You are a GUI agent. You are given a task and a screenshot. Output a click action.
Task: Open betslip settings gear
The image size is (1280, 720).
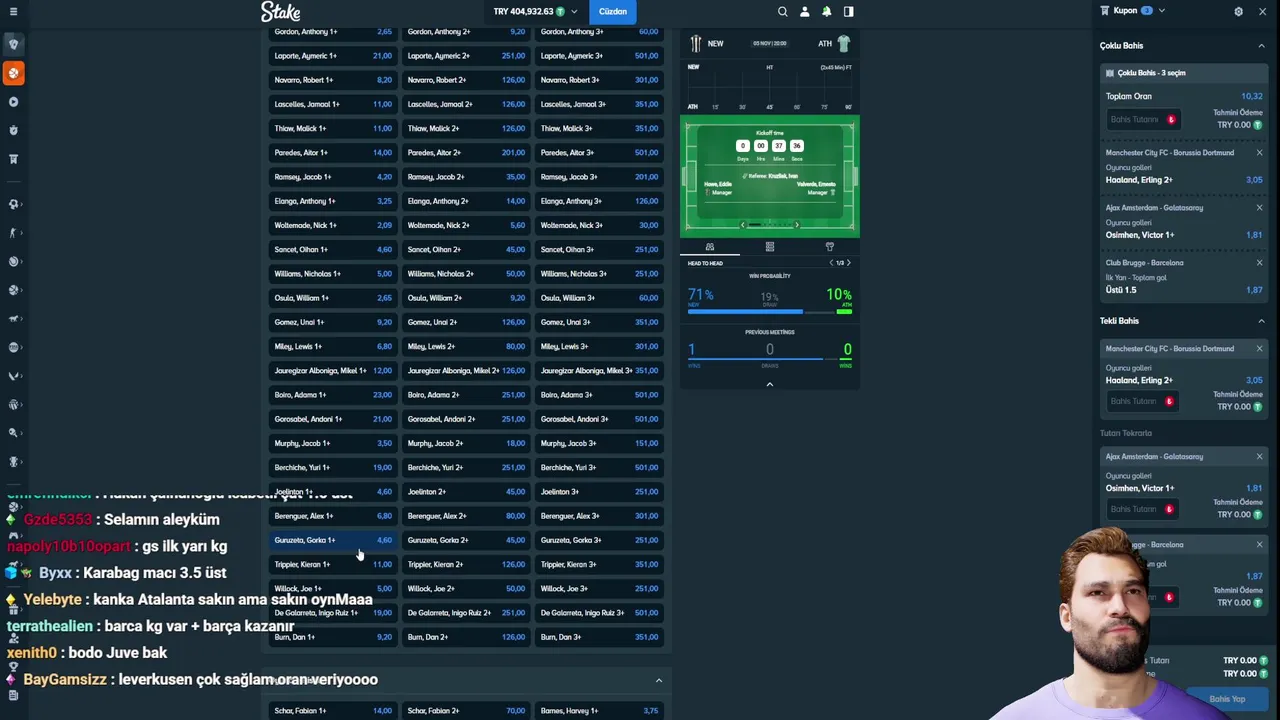coord(1238,11)
